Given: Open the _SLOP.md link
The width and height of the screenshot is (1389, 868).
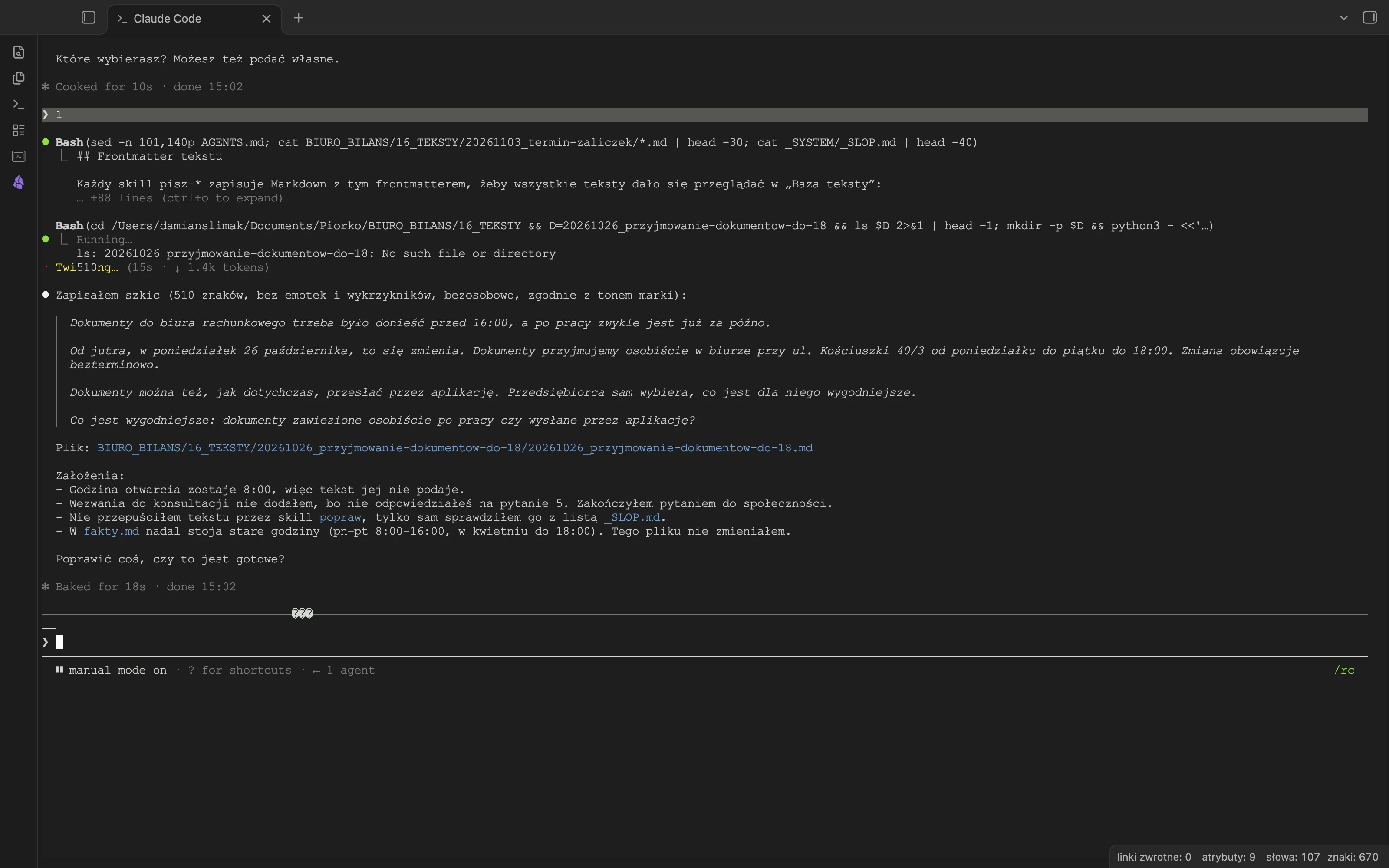Looking at the screenshot, I should click(x=632, y=517).
